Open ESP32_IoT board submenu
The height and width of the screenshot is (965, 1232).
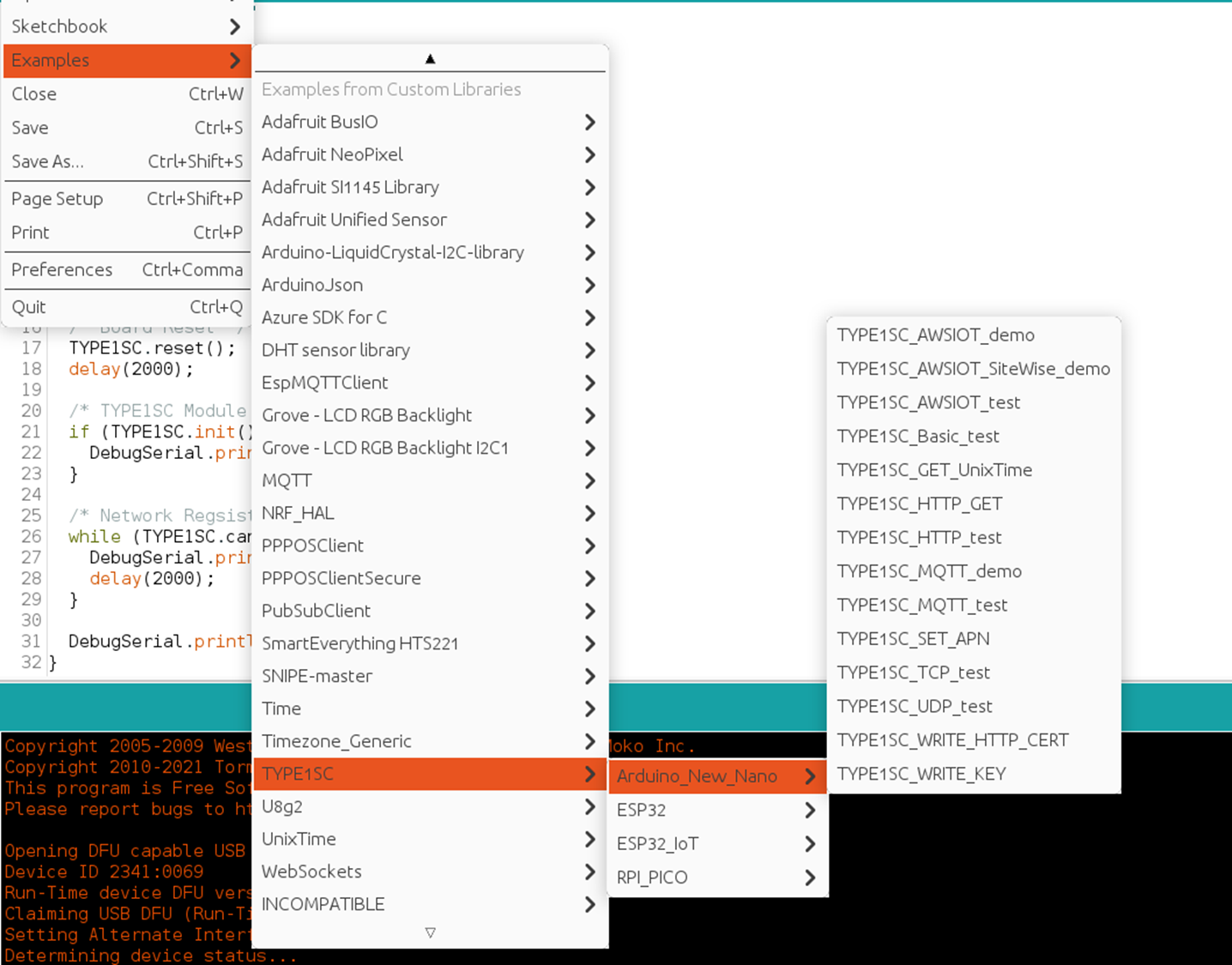coord(717,844)
